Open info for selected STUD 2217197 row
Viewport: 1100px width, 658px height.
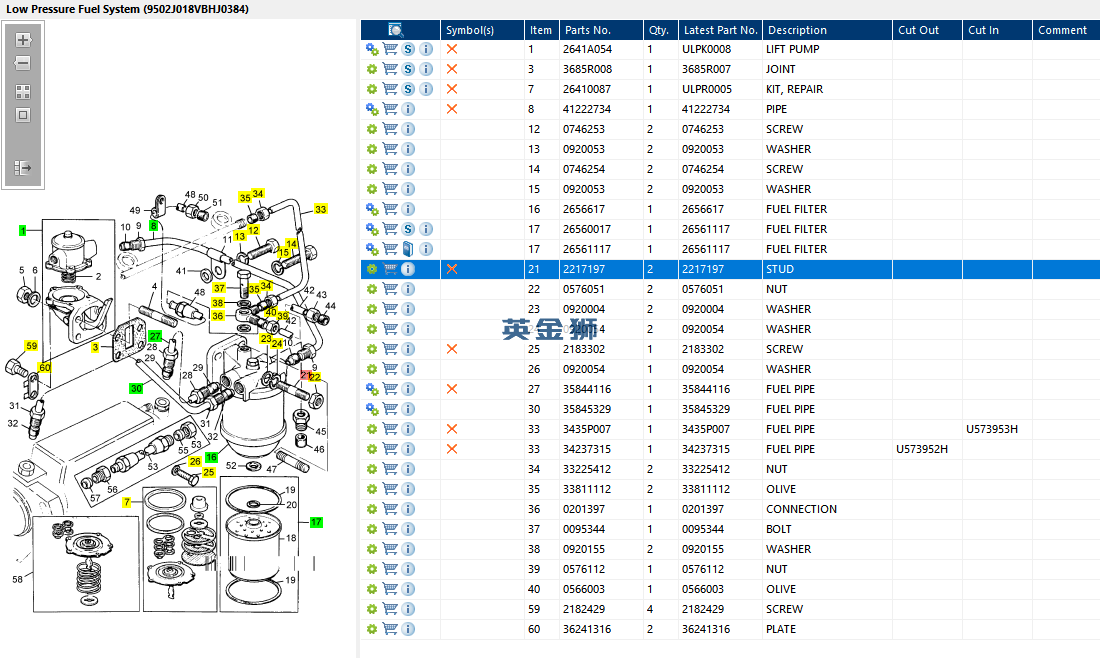click(408, 269)
